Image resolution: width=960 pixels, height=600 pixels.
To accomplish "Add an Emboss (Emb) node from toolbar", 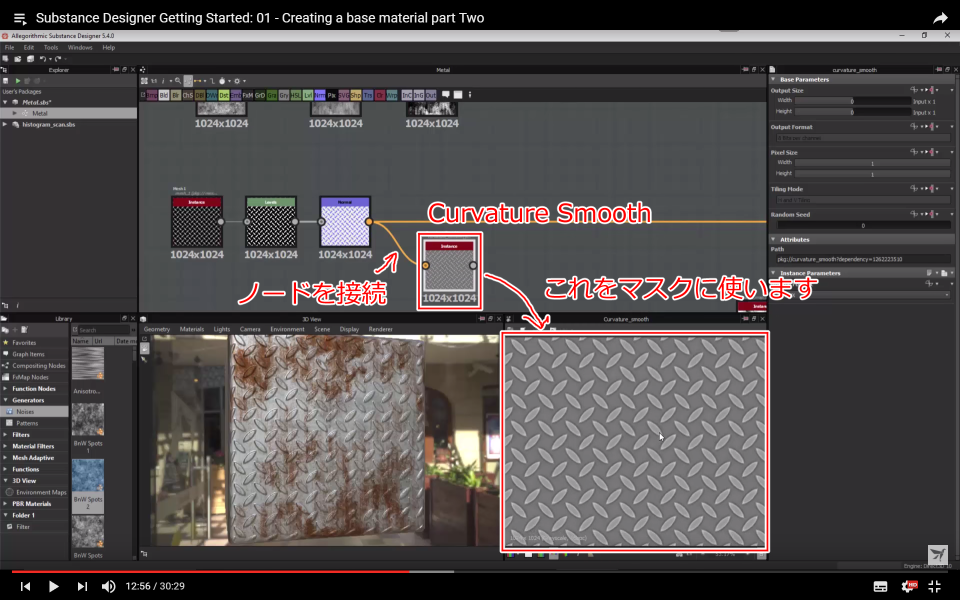I will pos(236,96).
